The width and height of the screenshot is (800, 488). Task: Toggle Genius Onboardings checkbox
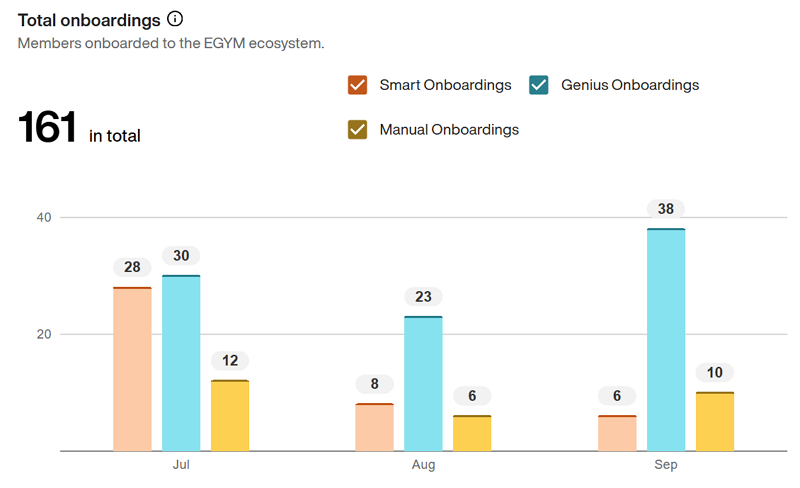pos(539,85)
